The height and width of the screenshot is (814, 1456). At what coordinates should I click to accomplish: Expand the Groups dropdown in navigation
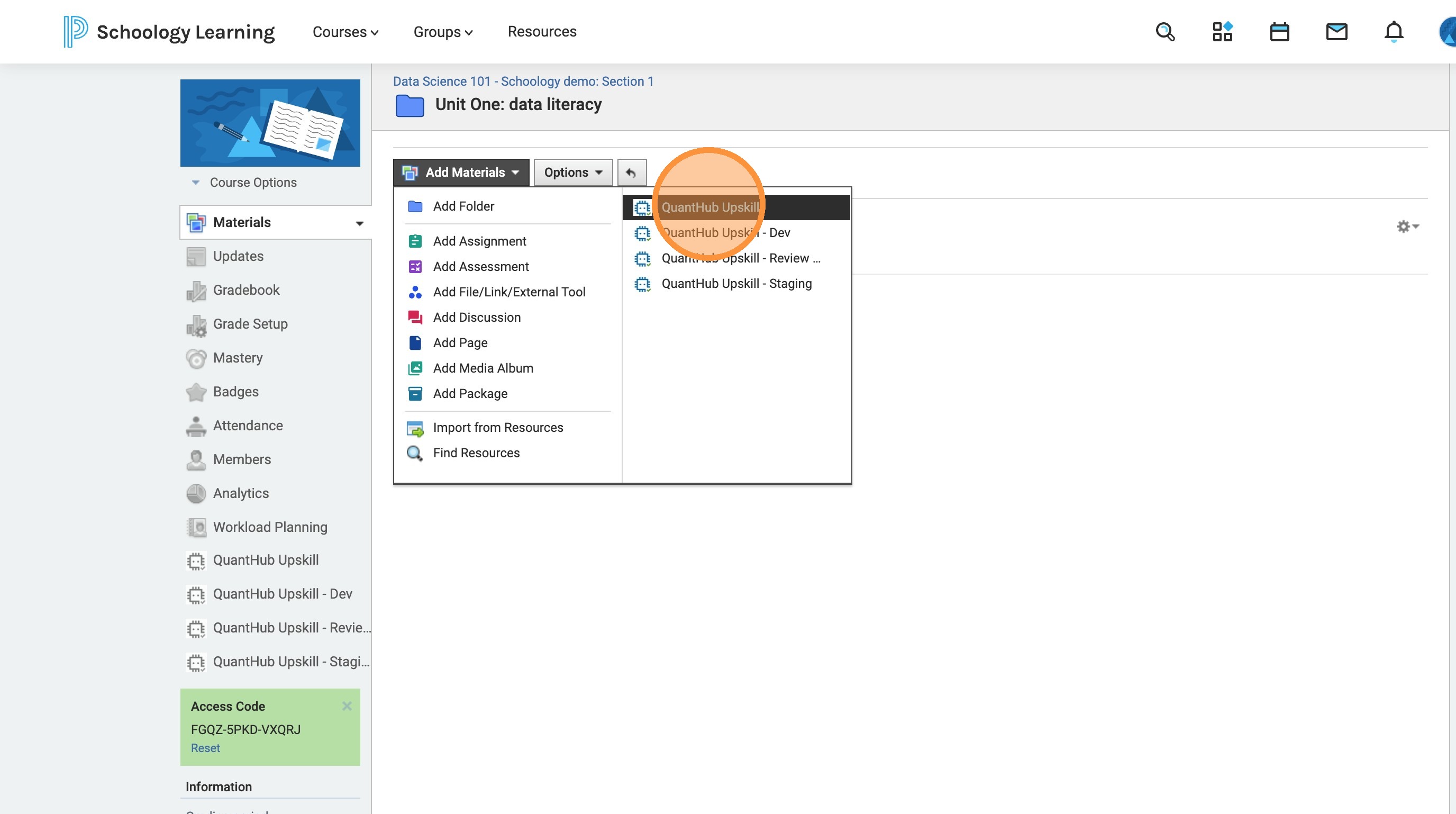click(442, 32)
